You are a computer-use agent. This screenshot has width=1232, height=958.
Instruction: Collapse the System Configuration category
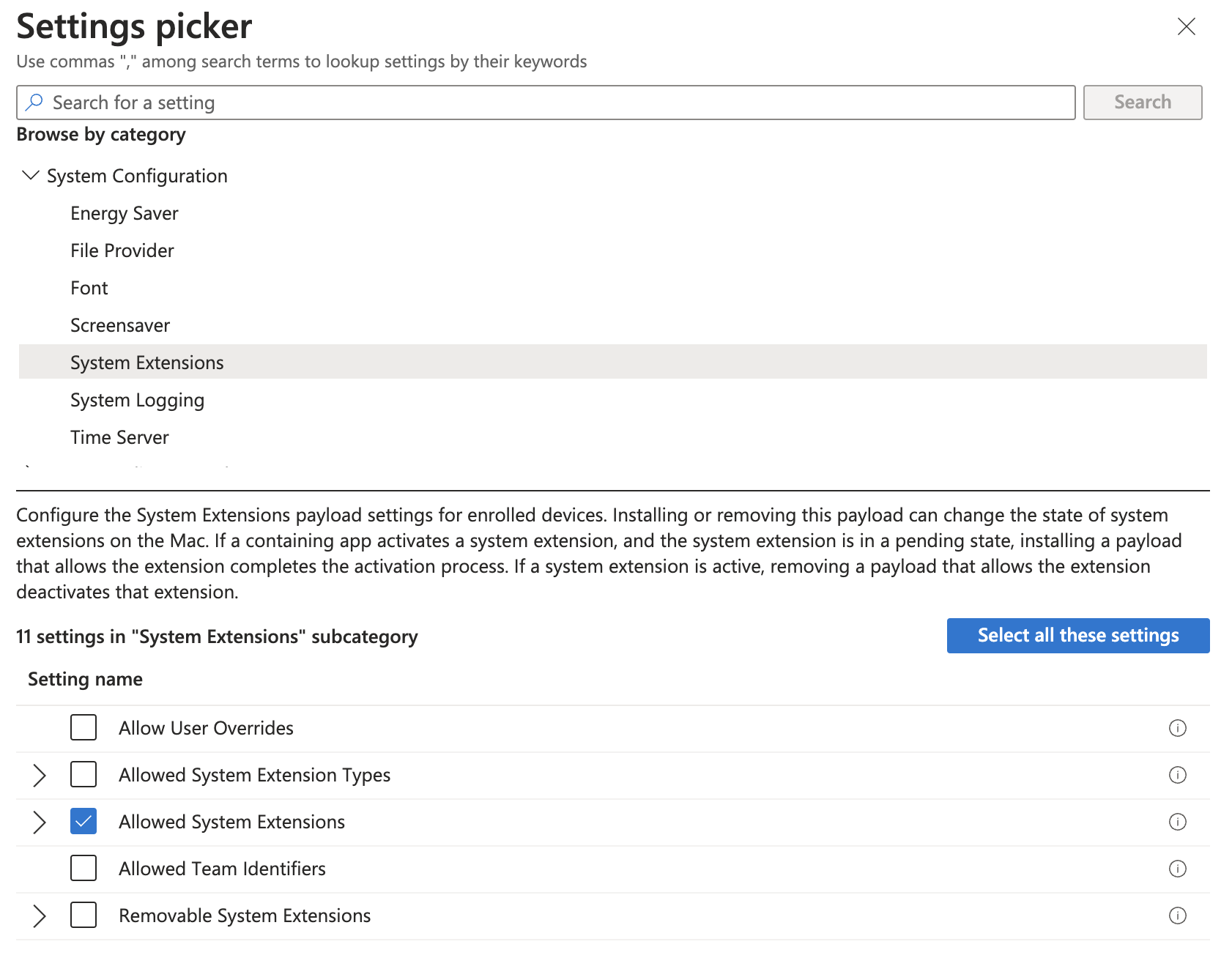click(31, 176)
